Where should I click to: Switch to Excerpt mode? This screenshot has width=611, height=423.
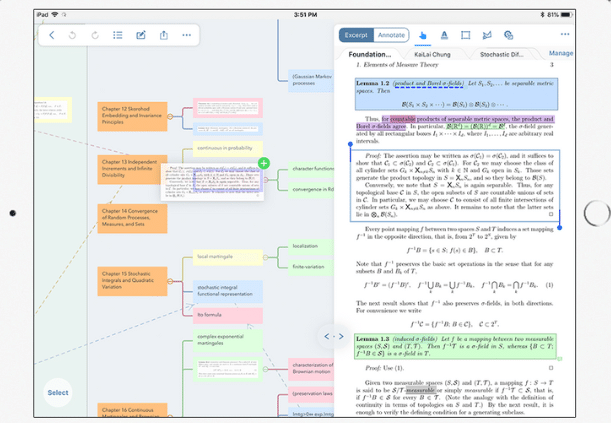(356, 35)
